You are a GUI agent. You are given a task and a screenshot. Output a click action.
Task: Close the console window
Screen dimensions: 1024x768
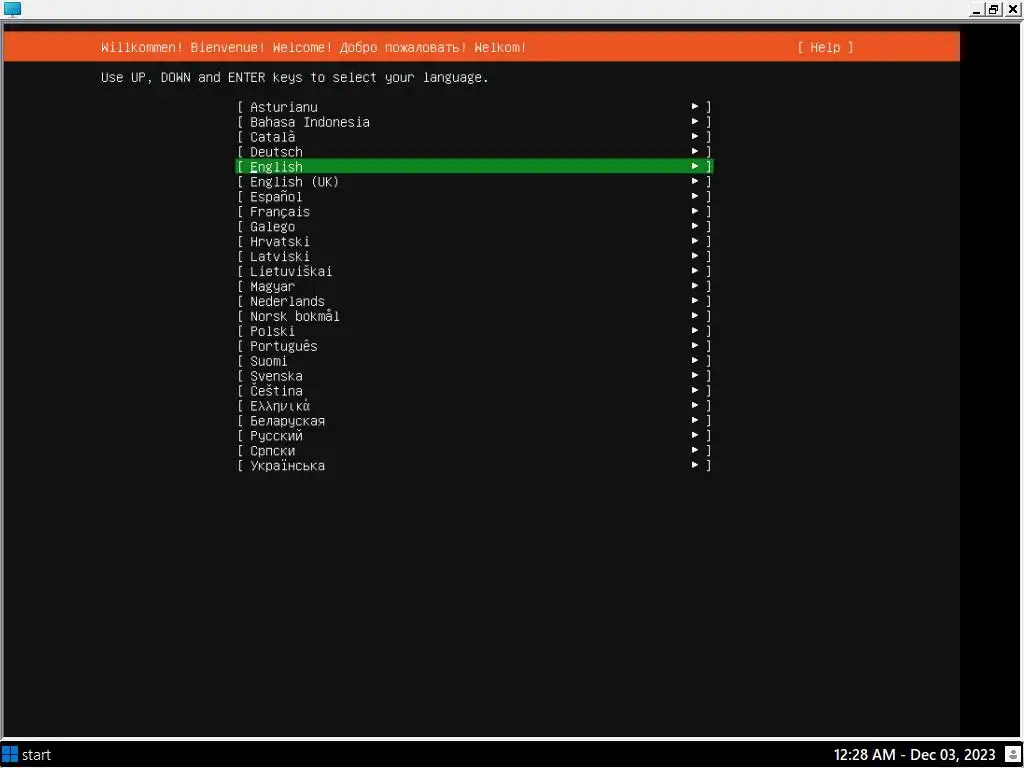[1012, 9]
